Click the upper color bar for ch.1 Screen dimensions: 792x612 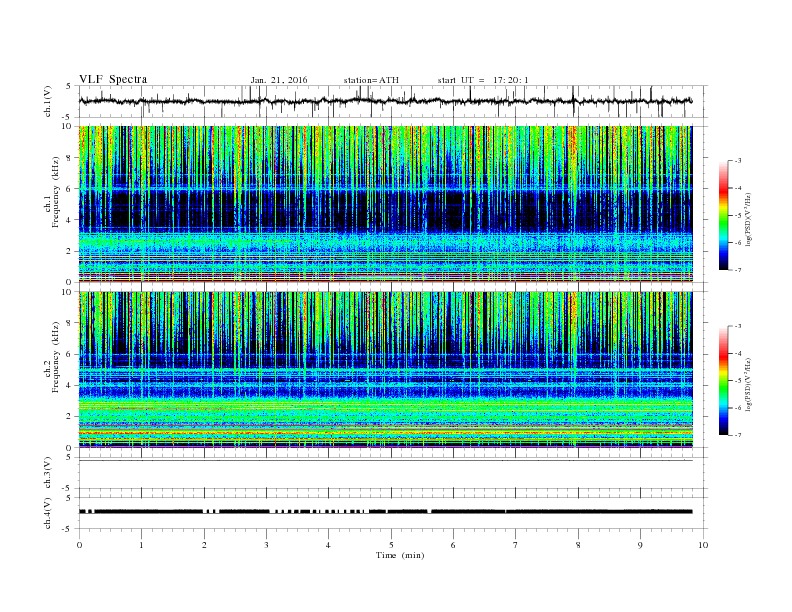(x=724, y=215)
